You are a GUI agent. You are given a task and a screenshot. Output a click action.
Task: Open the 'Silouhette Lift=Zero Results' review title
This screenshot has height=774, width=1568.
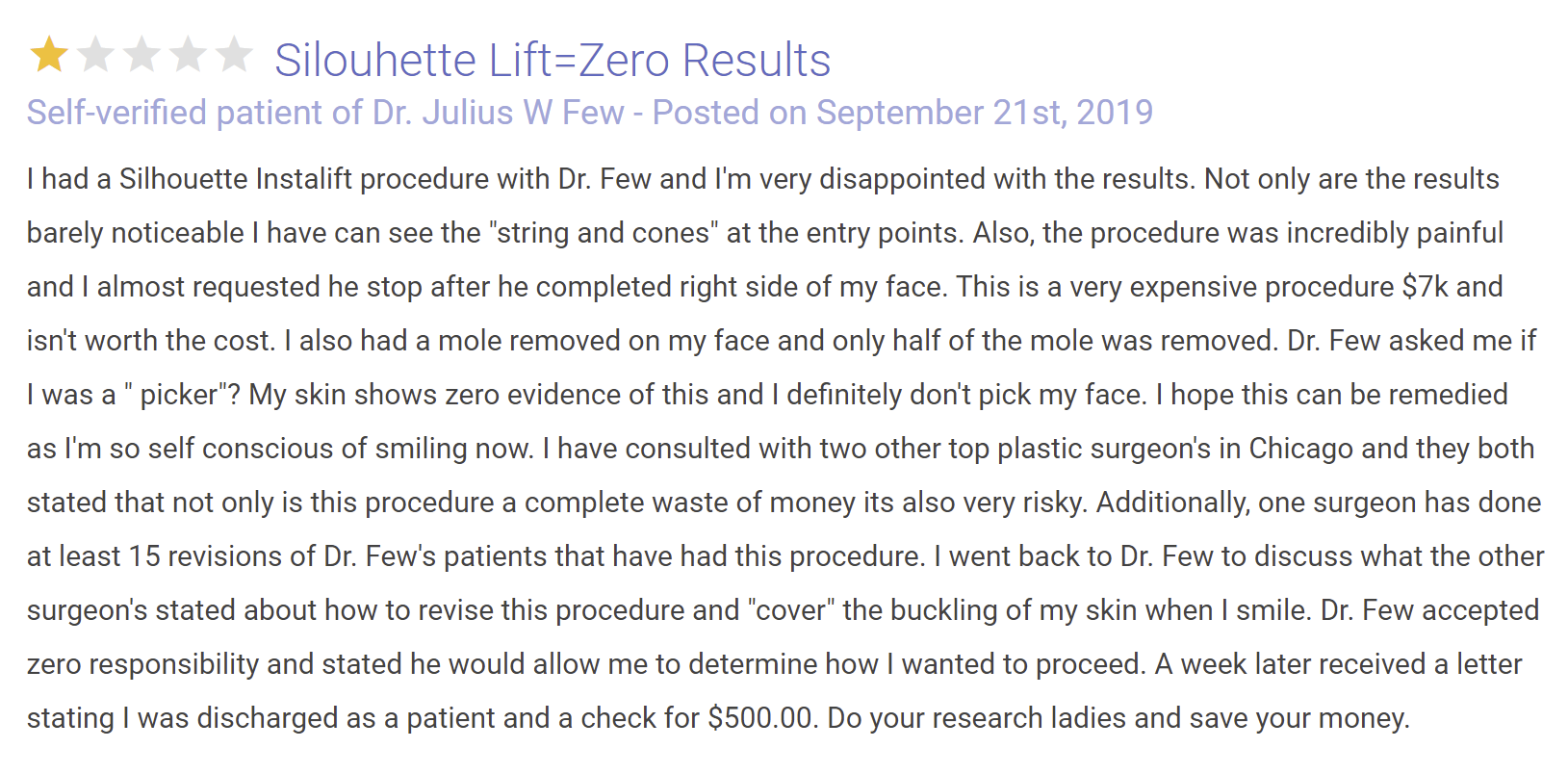click(552, 60)
